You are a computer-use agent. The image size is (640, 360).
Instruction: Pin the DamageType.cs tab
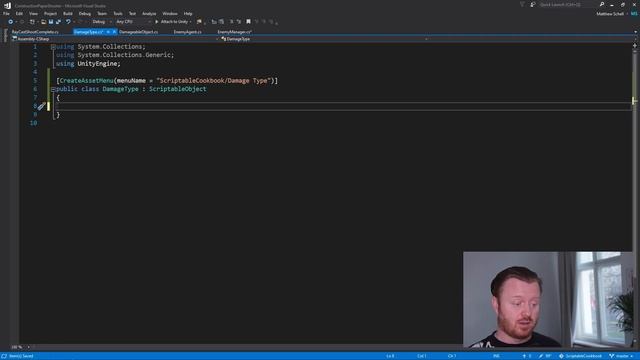108,32
